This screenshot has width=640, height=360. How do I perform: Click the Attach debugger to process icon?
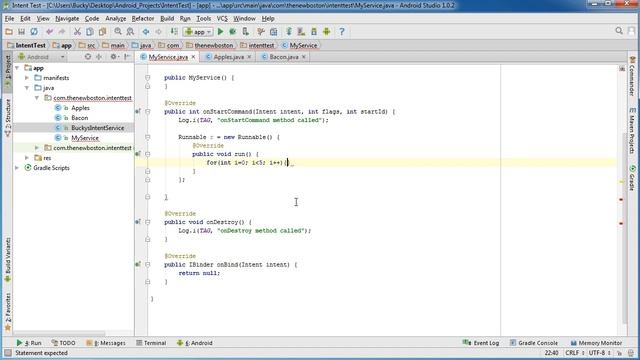tap(245, 32)
